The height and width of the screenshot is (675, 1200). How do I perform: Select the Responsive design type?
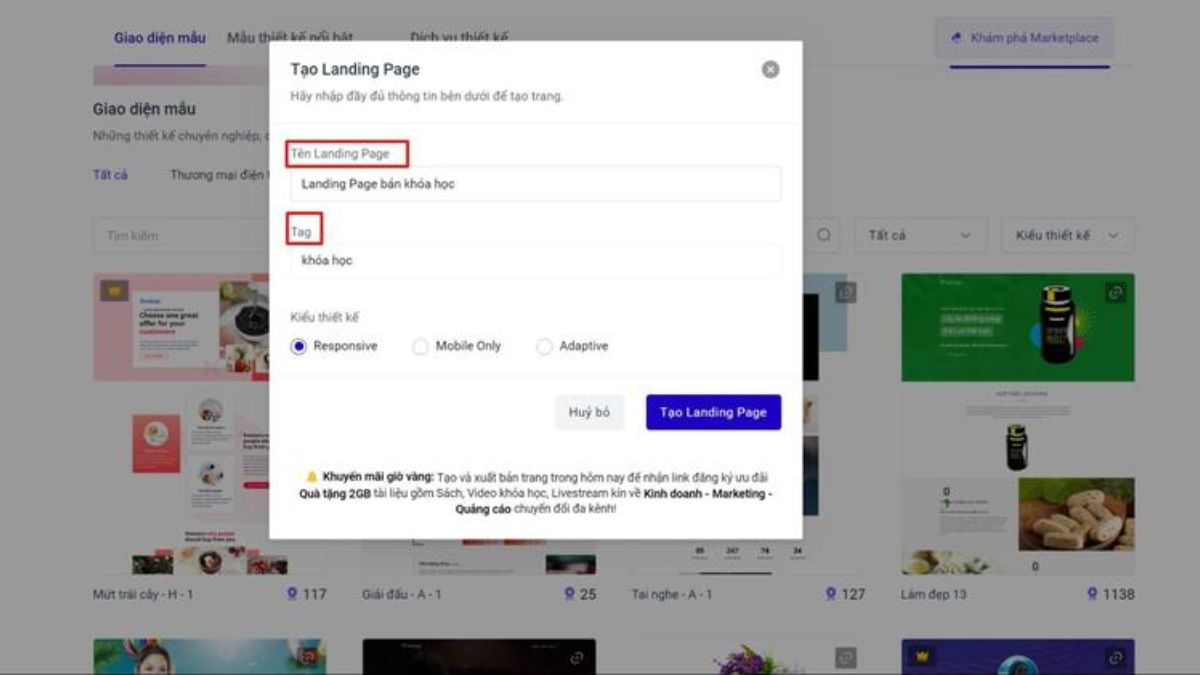coord(299,346)
